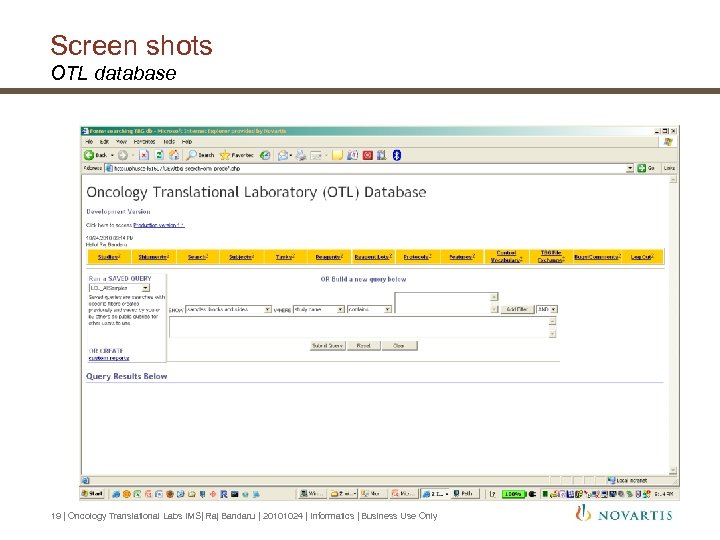Open the Control Vocabulary navigation link
Viewport: 720px width, 540px height.
coord(506,256)
